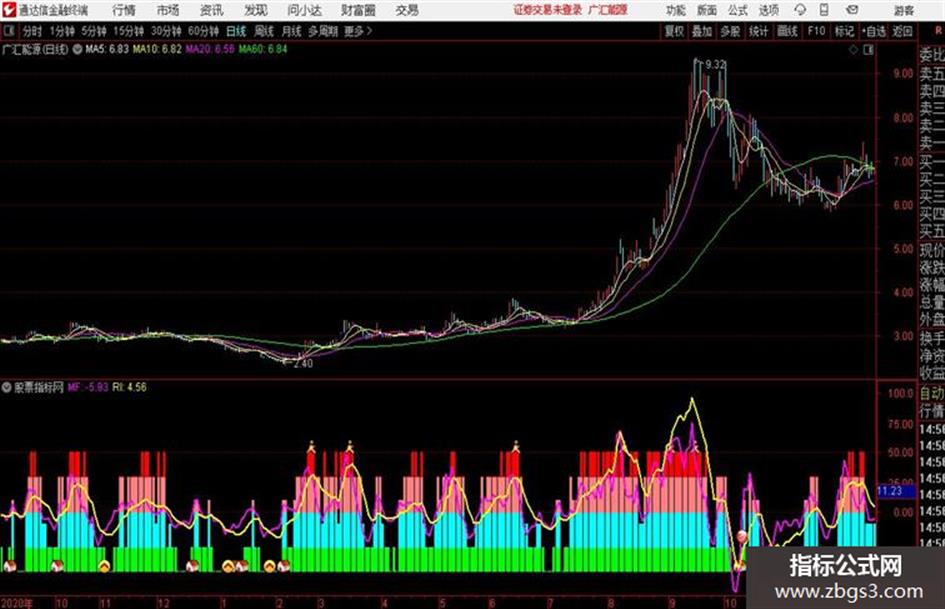Click the 统计 statistics toolbar button
945x609 pixels.
(759, 31)
